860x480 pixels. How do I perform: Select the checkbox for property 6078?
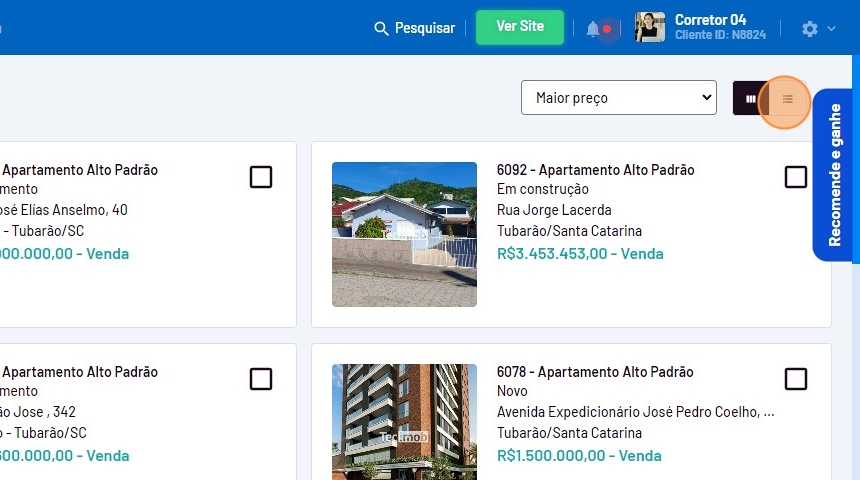(x=796, y=379)
